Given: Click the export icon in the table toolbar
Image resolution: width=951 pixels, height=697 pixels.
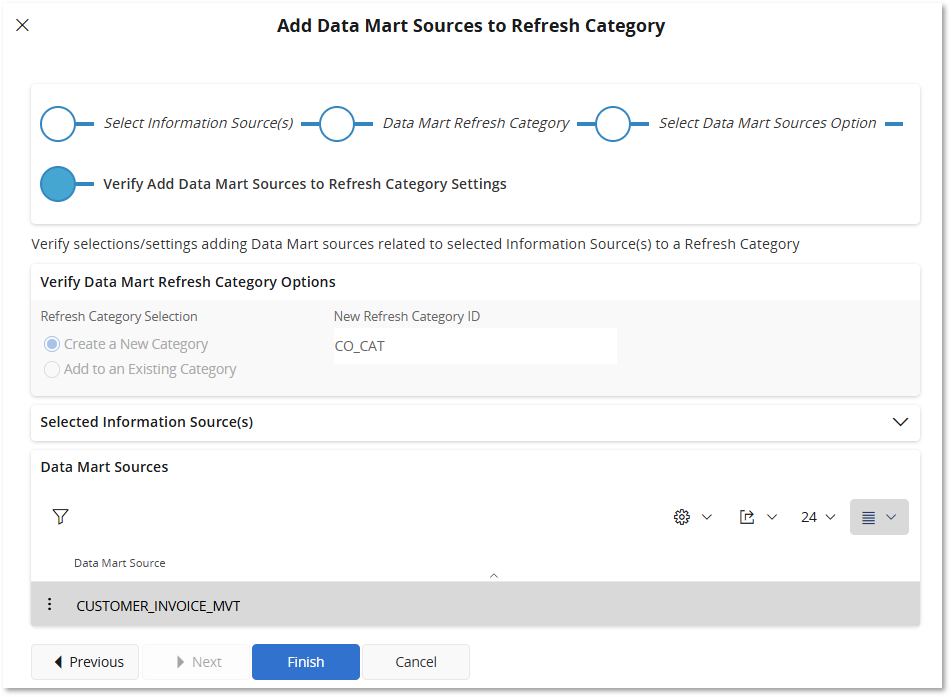Looking at the screenshot, I should [x=747, y=517].
